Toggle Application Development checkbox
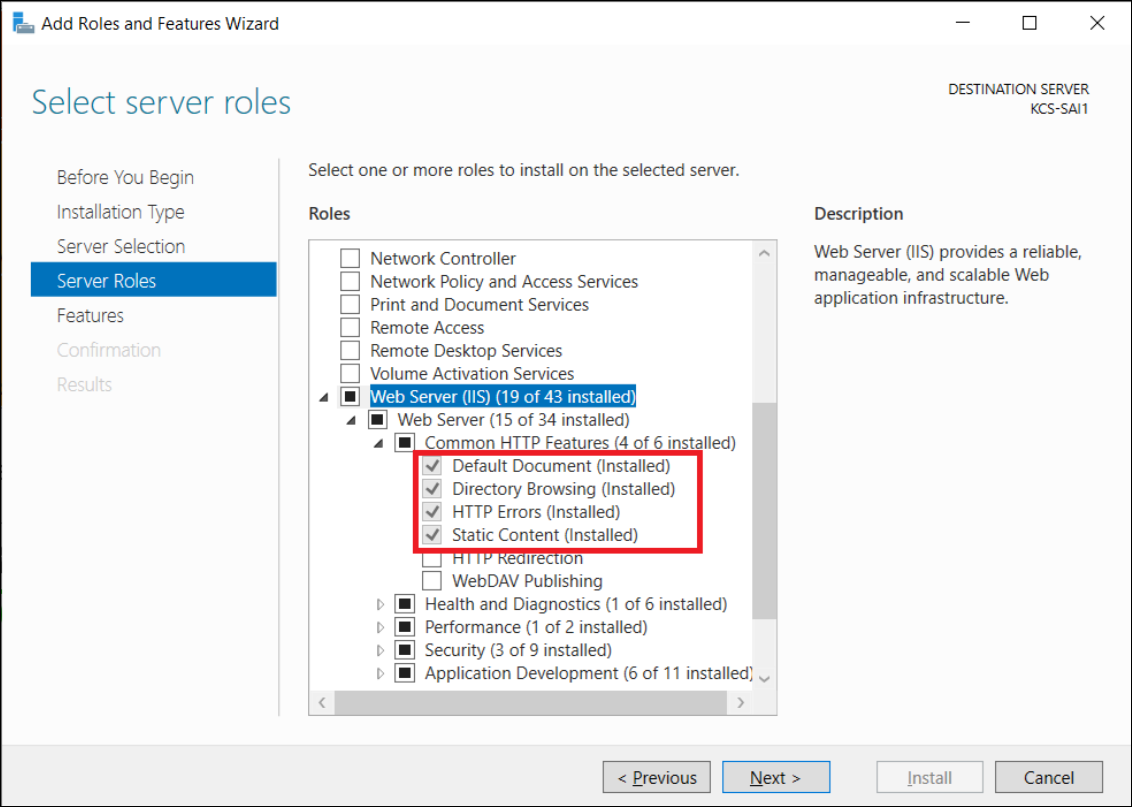Screen dimensions: 1132x807 pos(405,673)
